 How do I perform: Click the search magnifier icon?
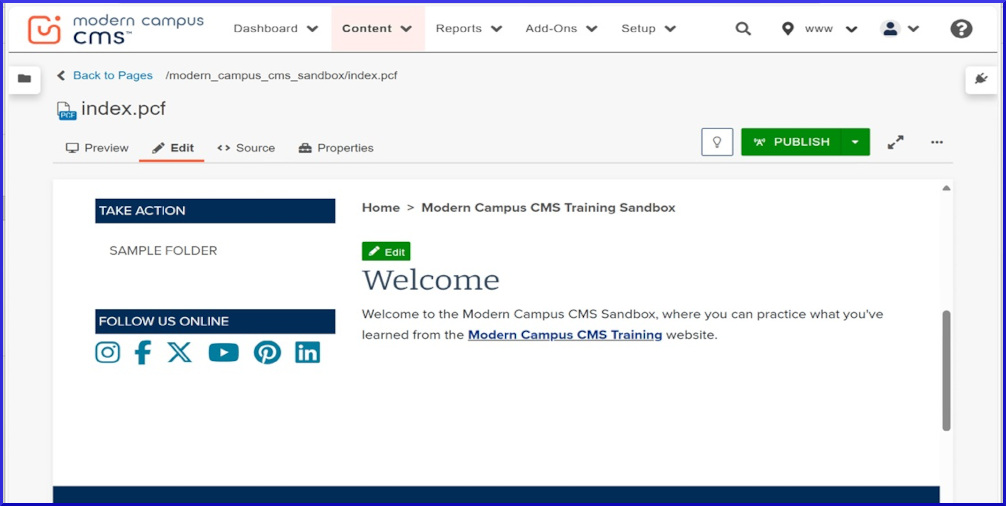point(743,29)
